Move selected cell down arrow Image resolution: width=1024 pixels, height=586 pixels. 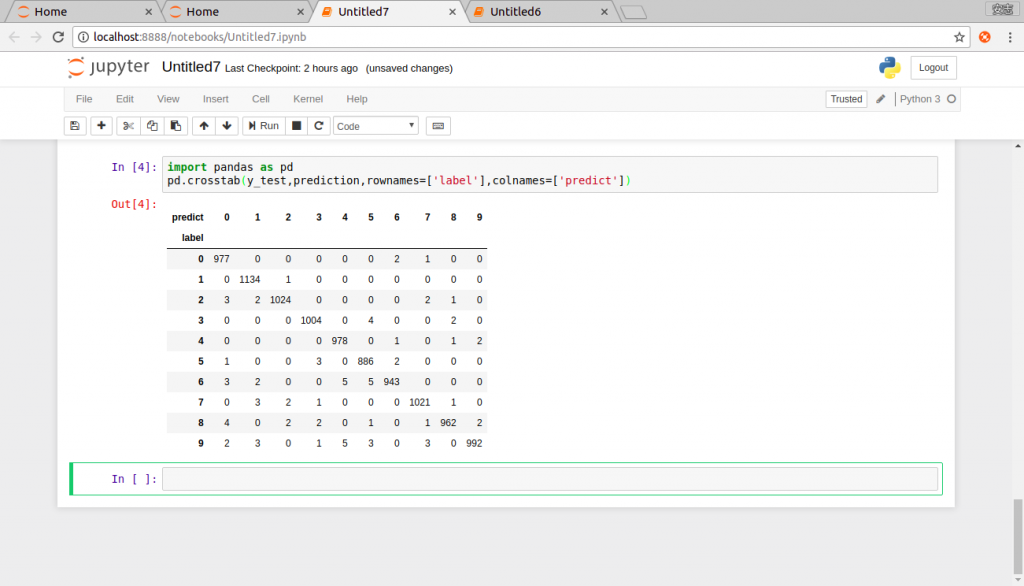coord(227,125)
